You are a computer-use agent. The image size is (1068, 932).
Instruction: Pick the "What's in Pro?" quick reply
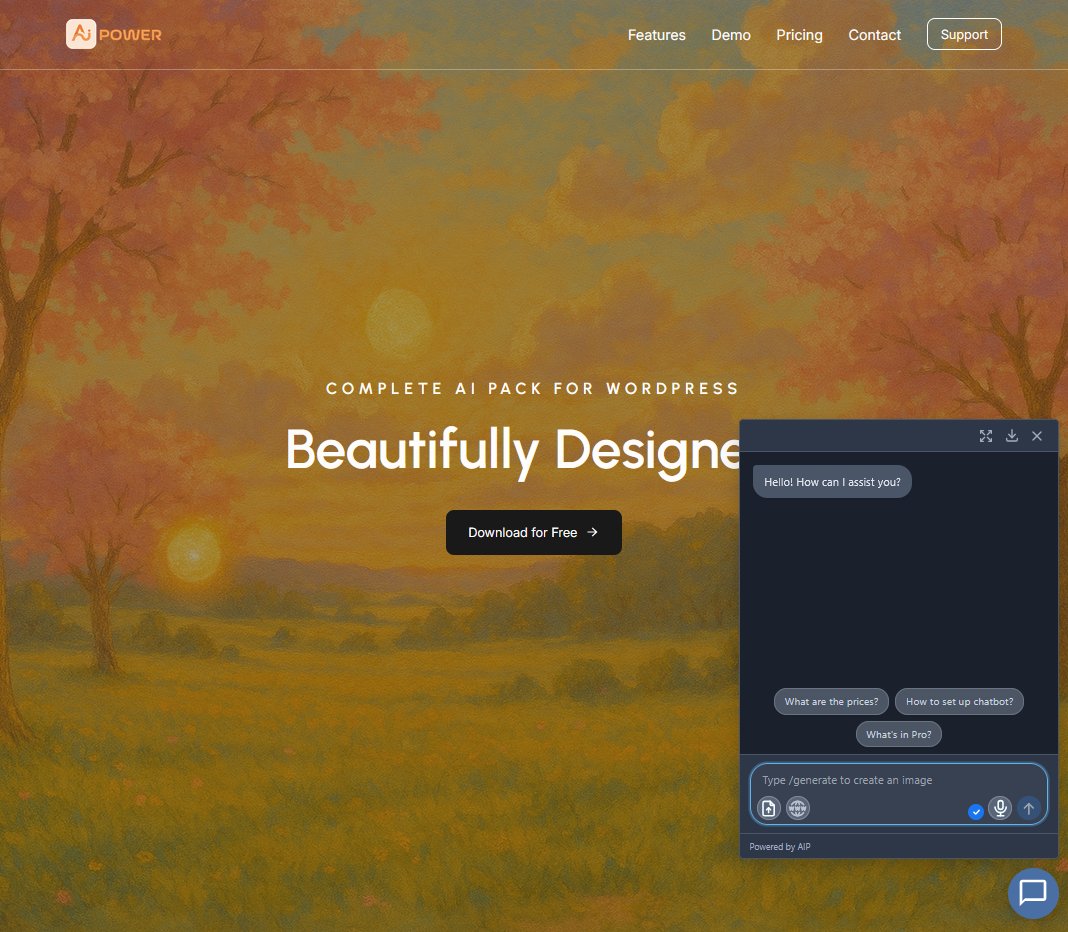tap(898, 734)
